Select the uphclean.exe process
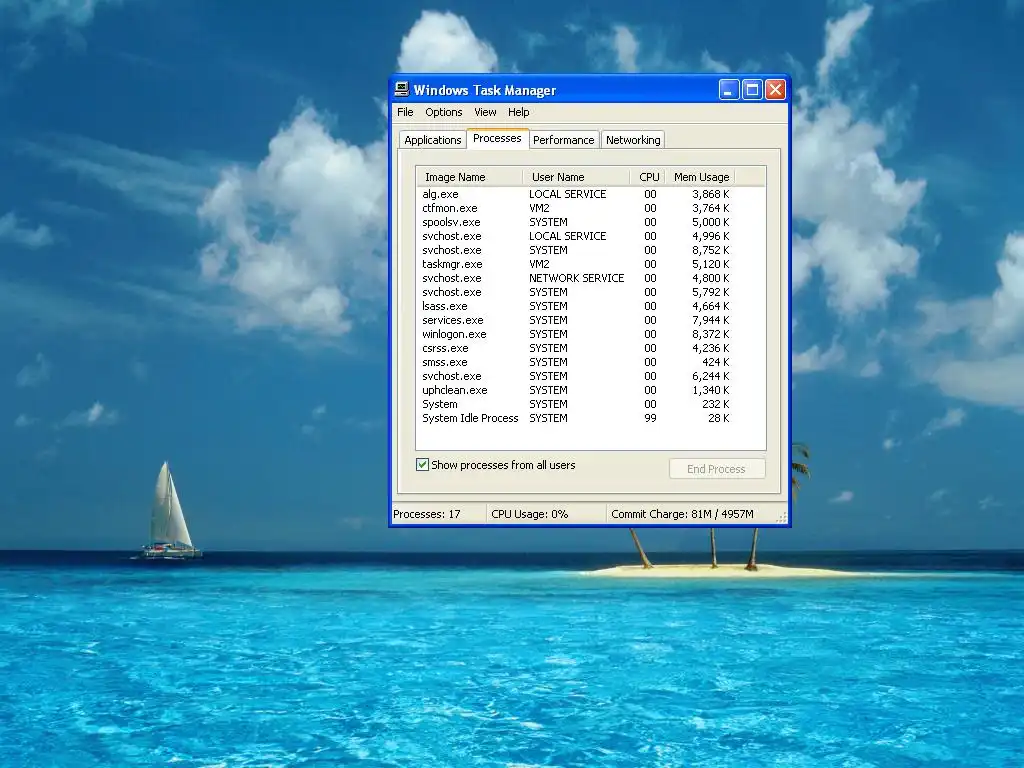 pyautogui.click(x=590, y=391)
